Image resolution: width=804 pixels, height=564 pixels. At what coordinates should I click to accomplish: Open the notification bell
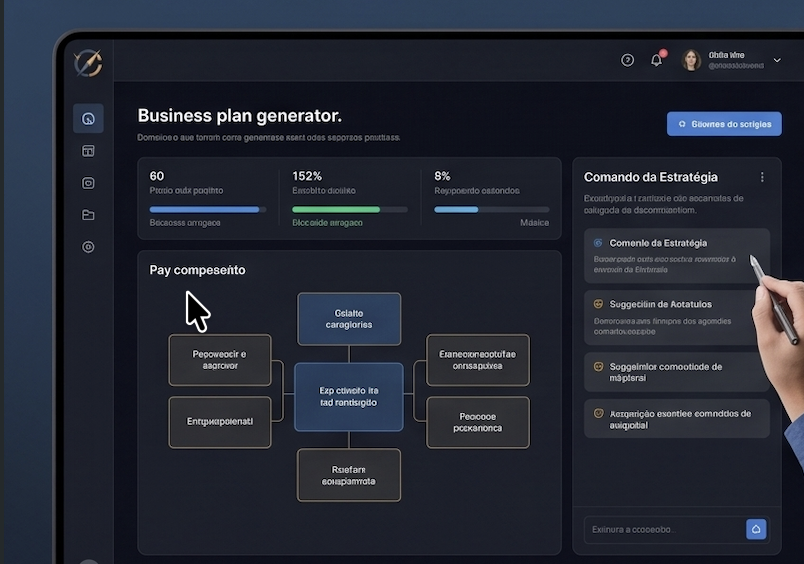(x=657, y=60)
